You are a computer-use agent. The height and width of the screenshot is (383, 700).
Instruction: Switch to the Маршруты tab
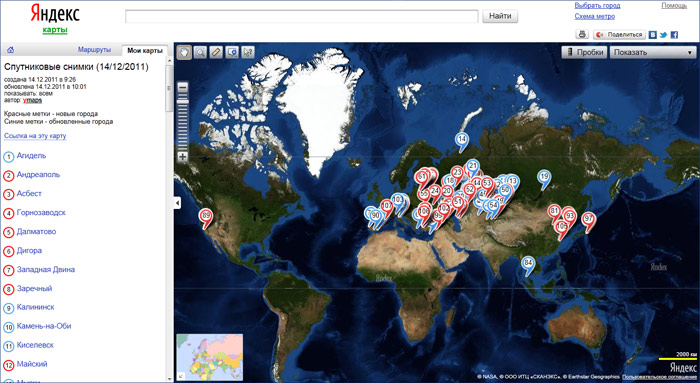(x=94, y=50)
